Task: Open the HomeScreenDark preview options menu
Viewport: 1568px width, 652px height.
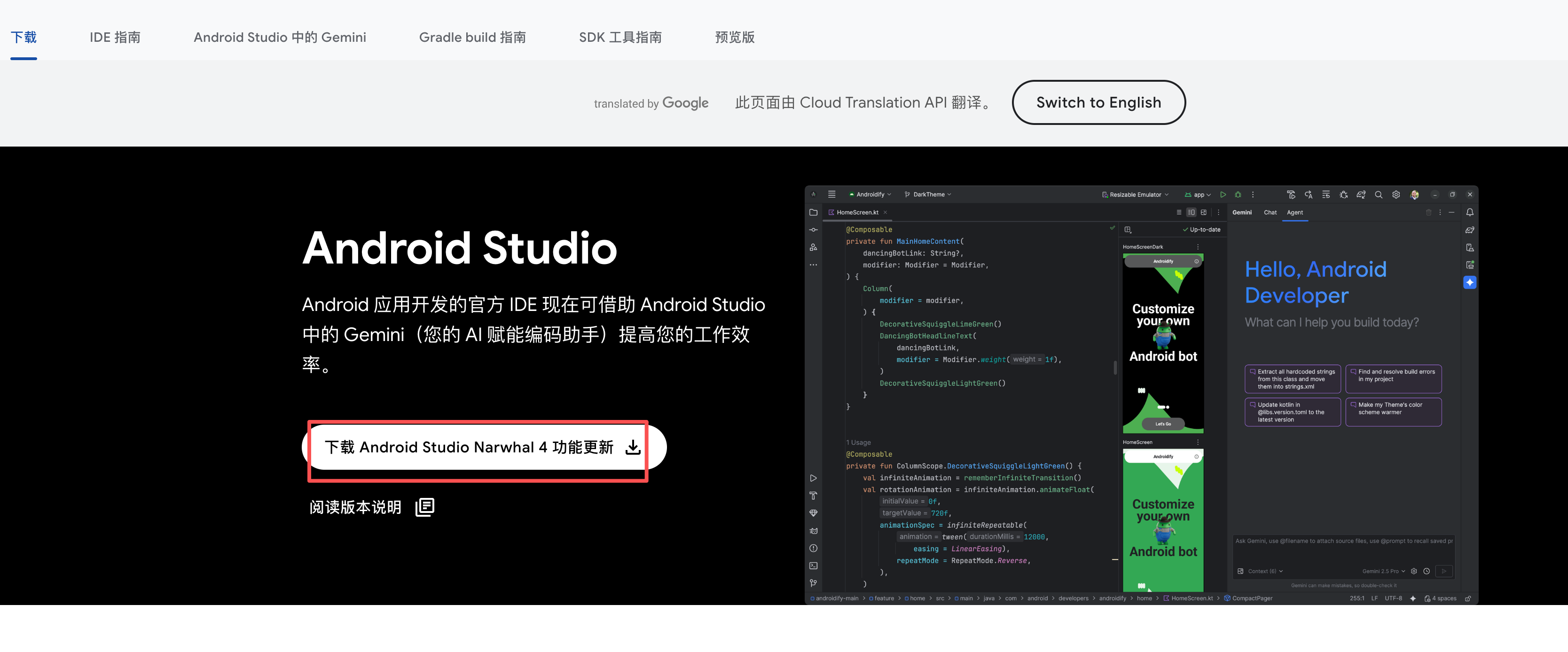Action: click(x=1198, y=247)
